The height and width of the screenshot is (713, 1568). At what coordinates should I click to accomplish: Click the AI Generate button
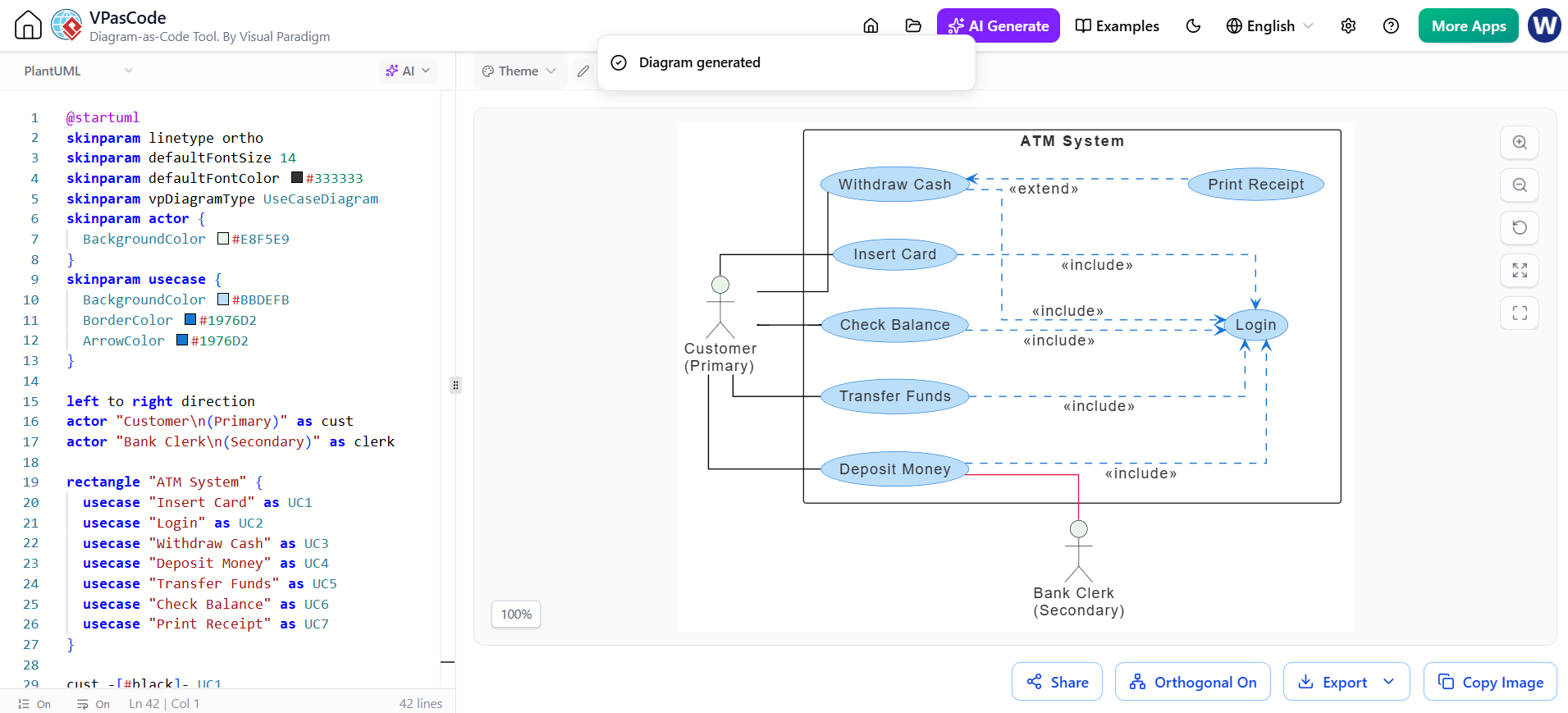coord(998,25)
